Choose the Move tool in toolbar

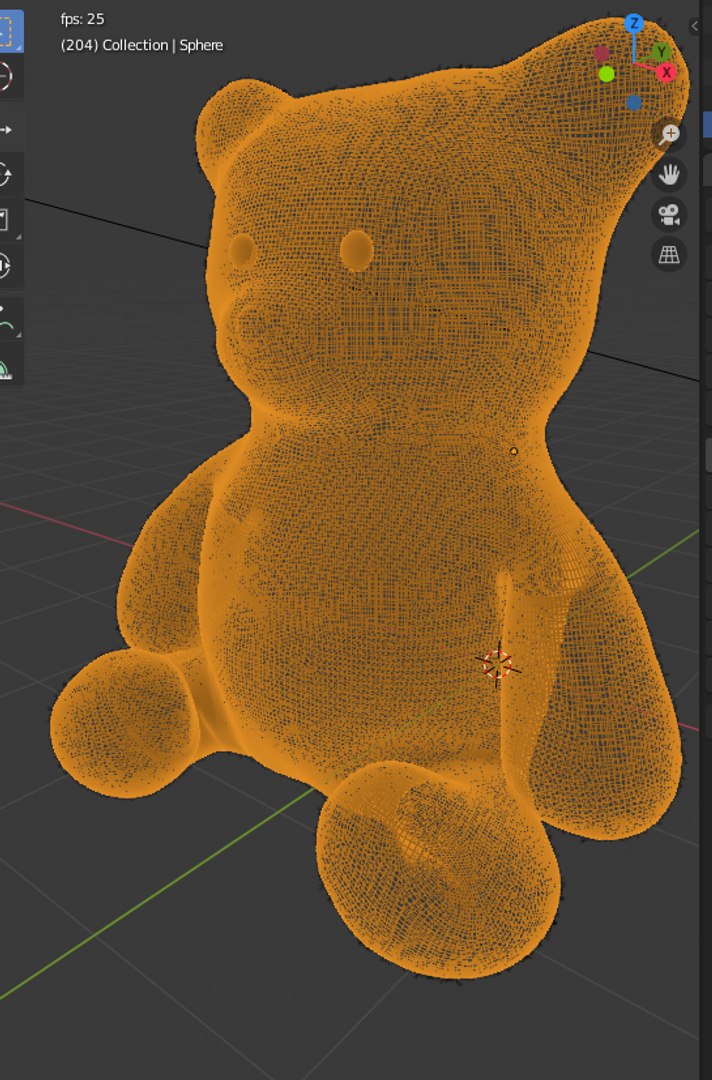[x=10, y=129]
